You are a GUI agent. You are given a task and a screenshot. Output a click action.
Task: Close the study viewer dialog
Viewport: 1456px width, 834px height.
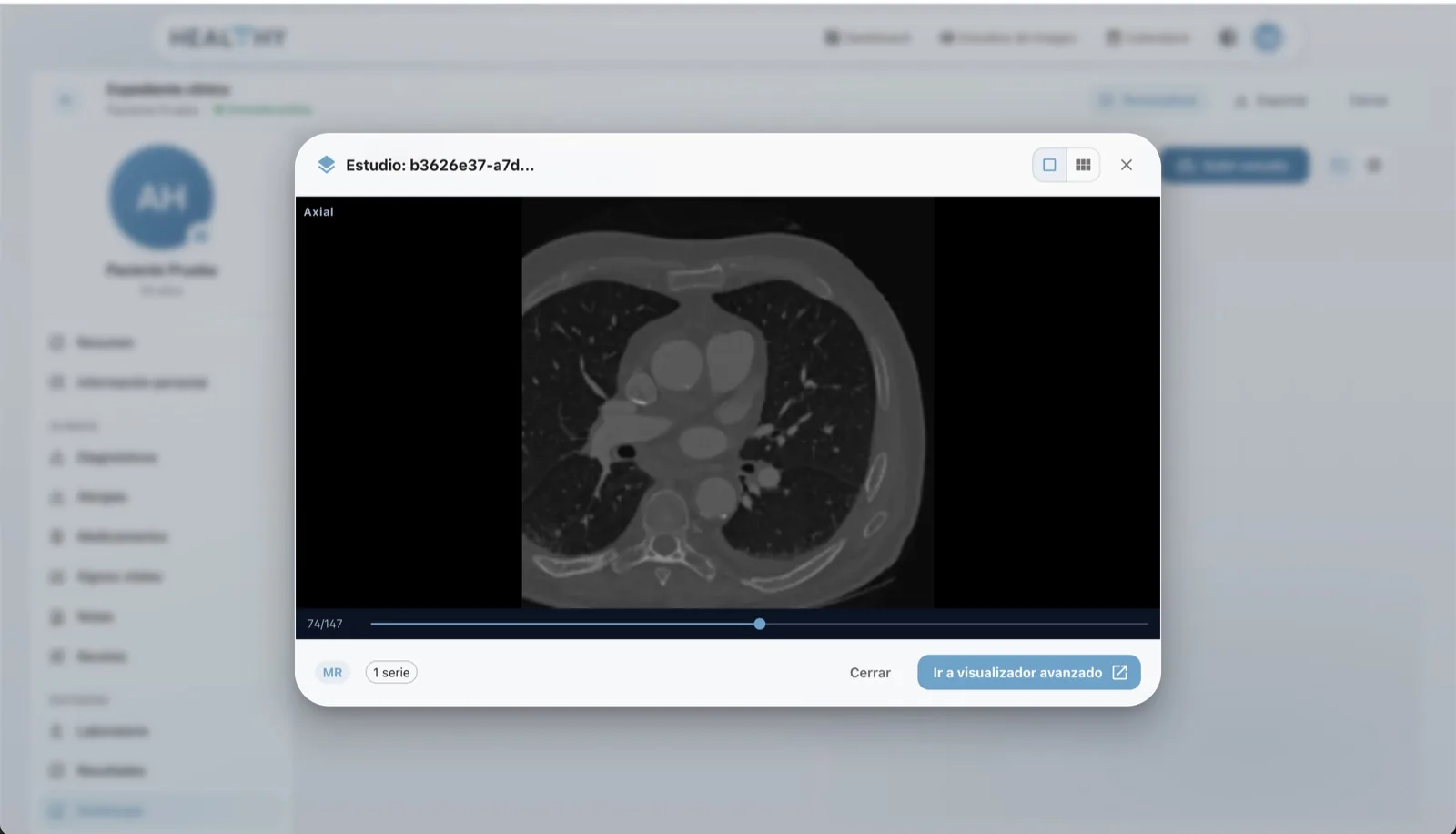point(1127,165)
